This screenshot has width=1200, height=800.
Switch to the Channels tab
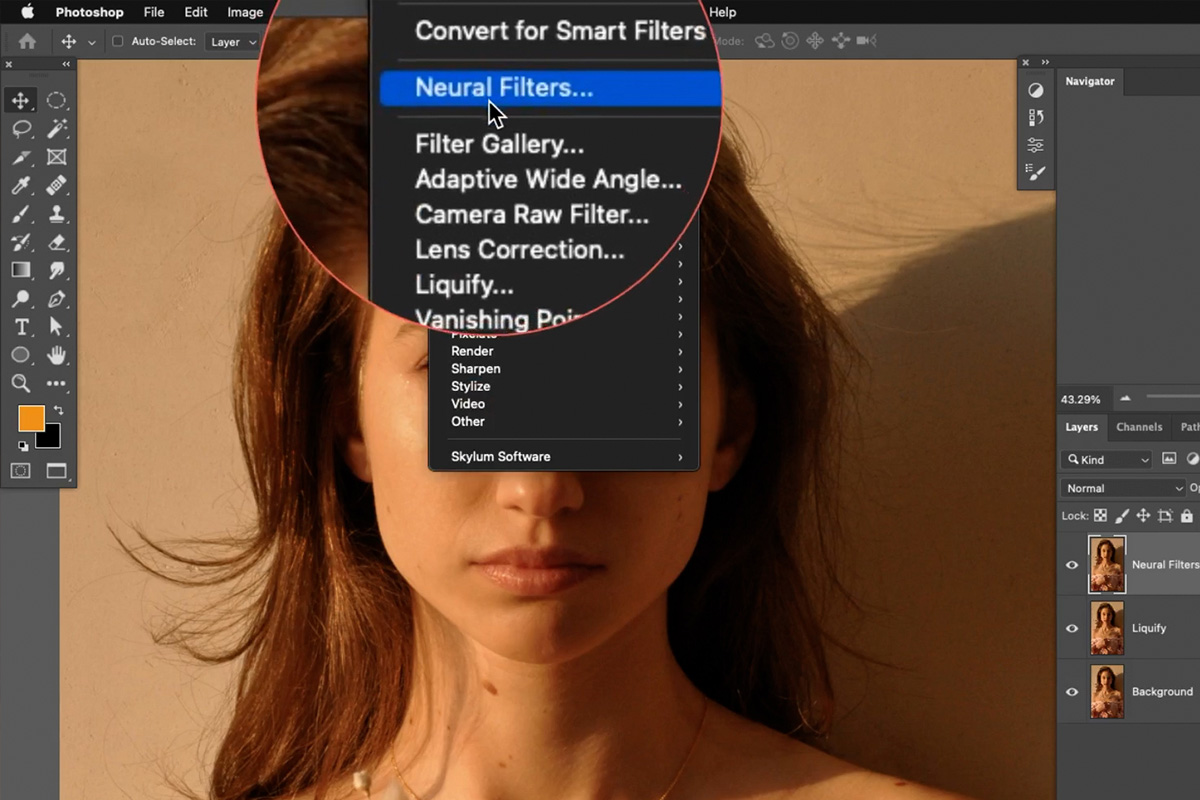pyautogui.click(x=1139, y=427)
